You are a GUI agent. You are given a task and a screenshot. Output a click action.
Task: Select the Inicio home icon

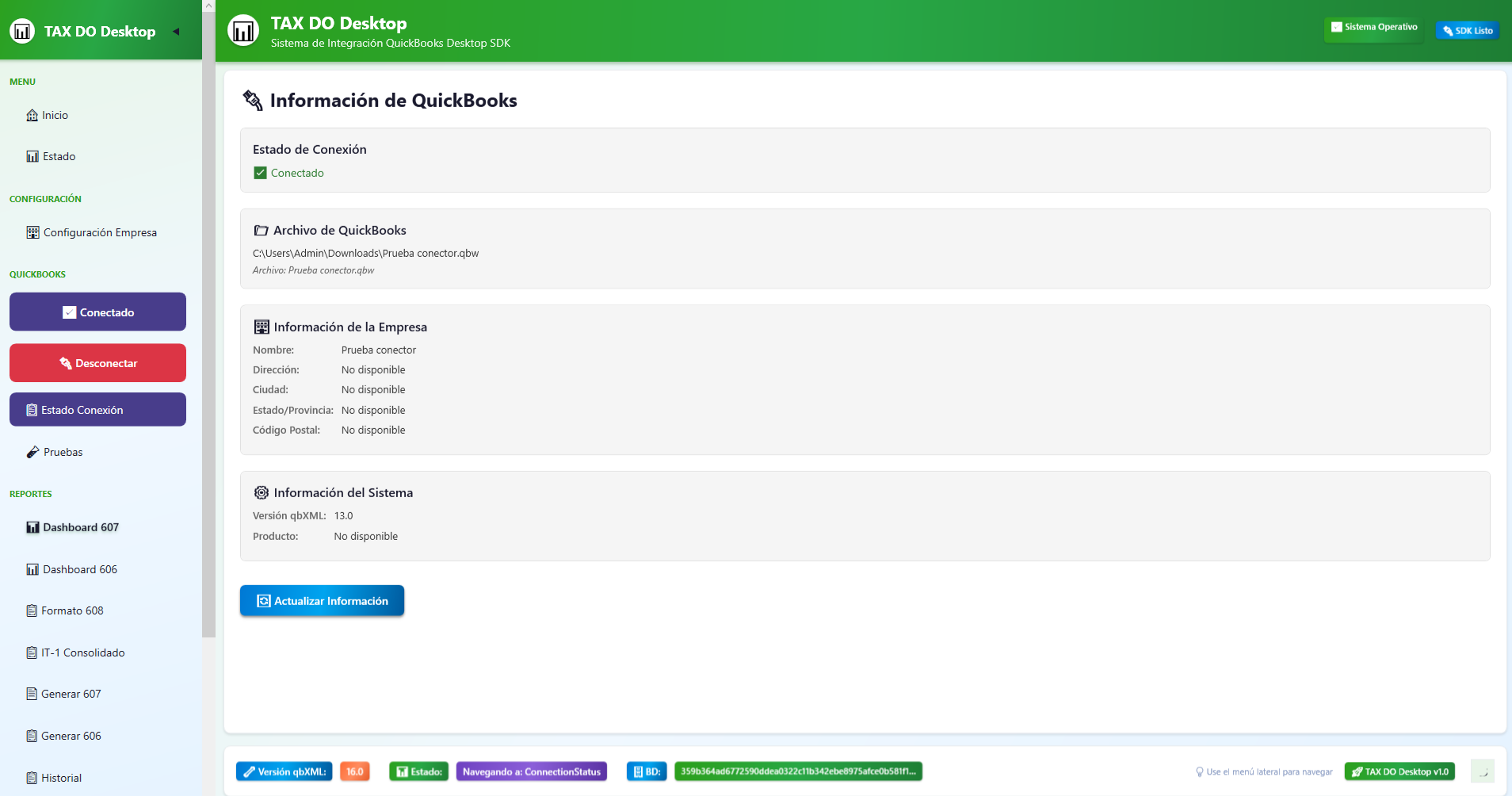click(32, 114)
